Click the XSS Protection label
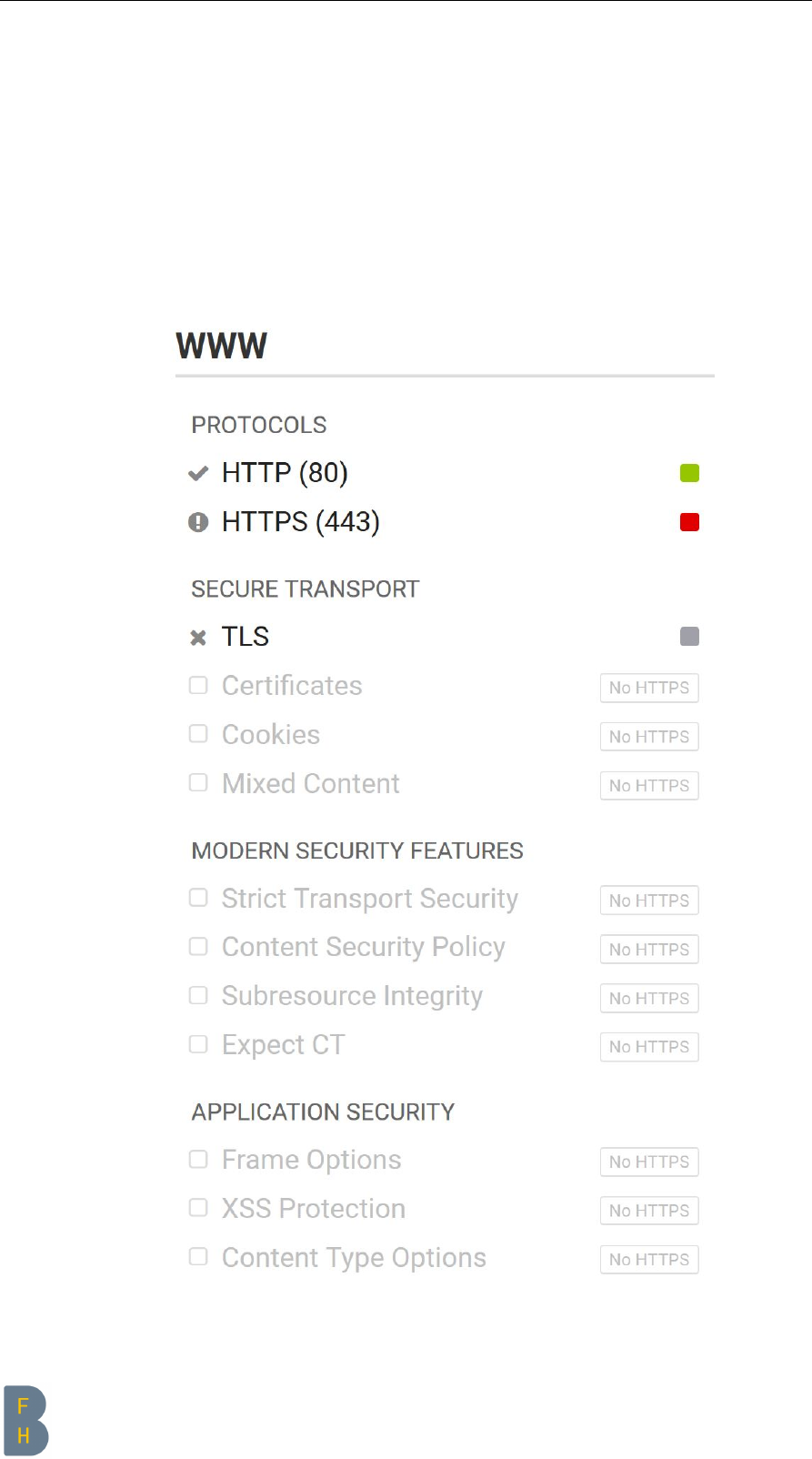The width and height of the screenshot is (812, 1459). (313, 1209)
